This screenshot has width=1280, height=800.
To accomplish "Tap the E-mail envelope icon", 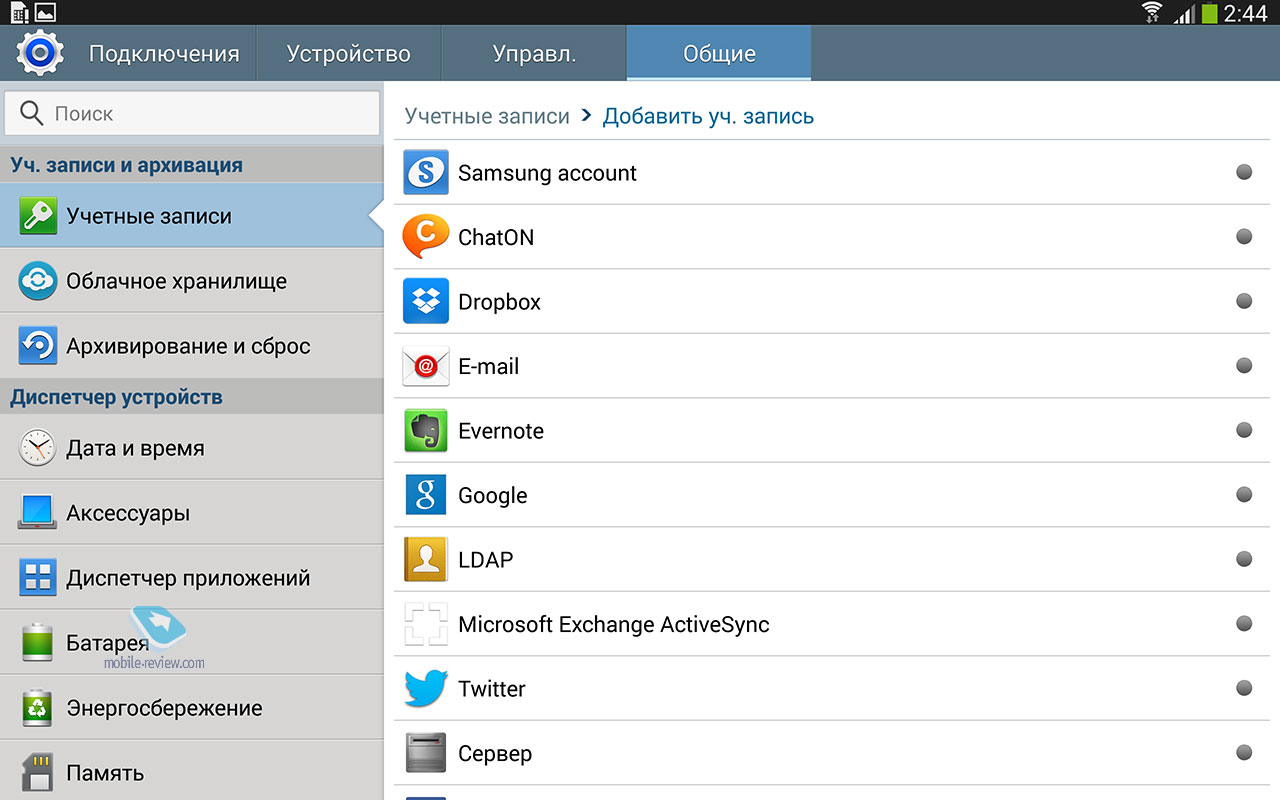I will pos(426,366).
